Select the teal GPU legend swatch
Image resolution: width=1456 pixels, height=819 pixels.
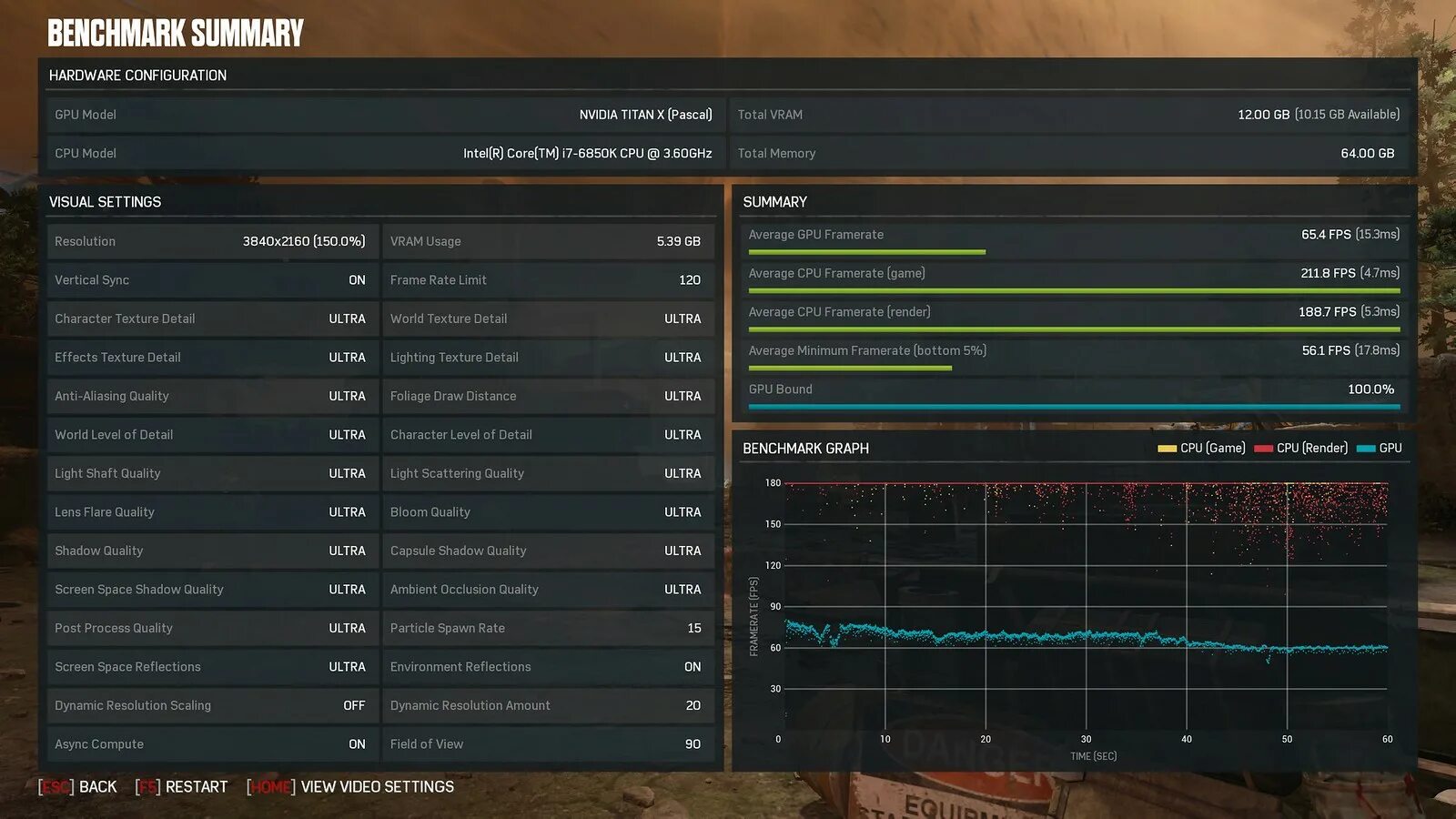click(1365, 449)
